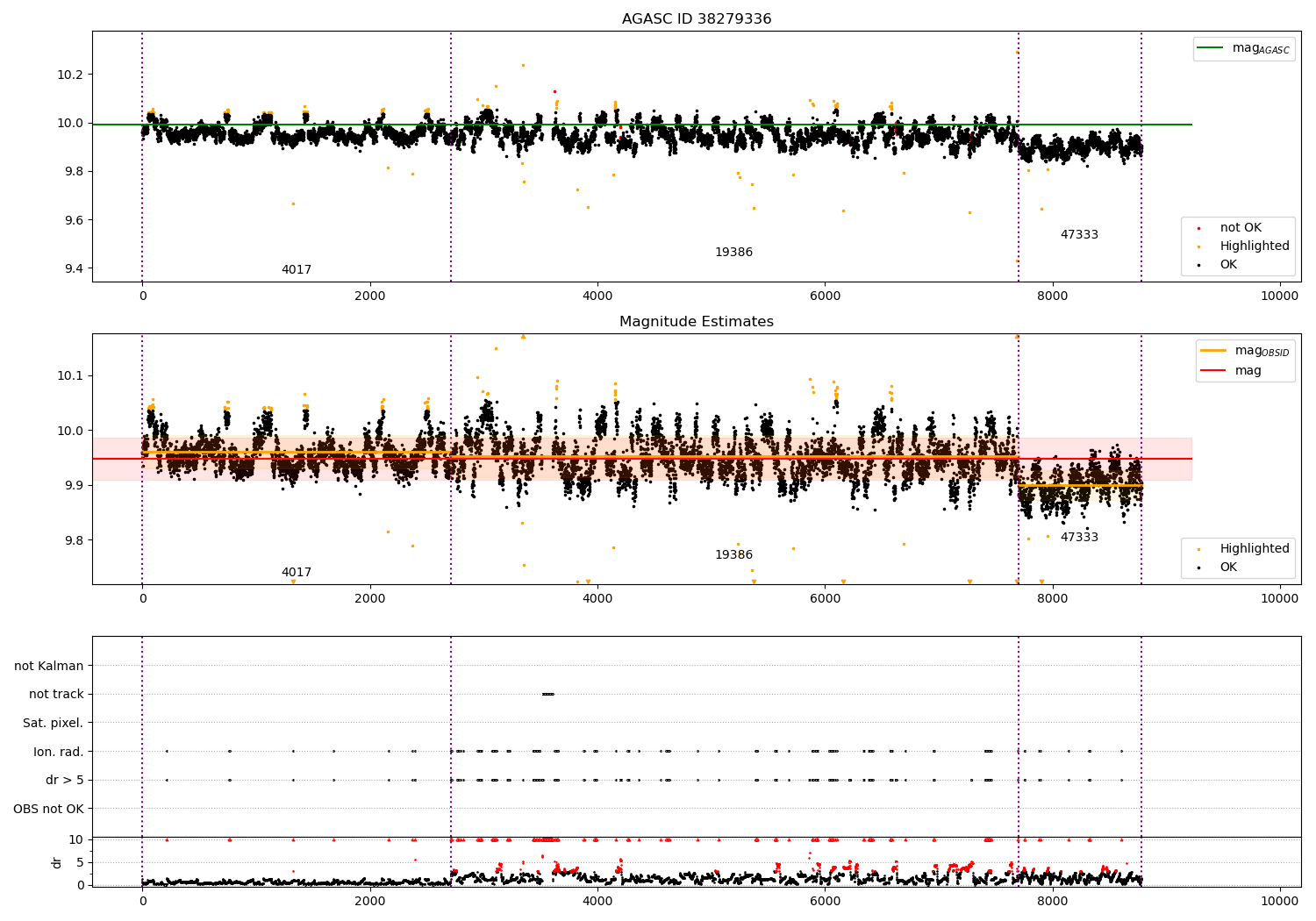Click x-tick 6000 under the top plot
The width and height of the screenshot is (1316, 921).
click(825, 296)
